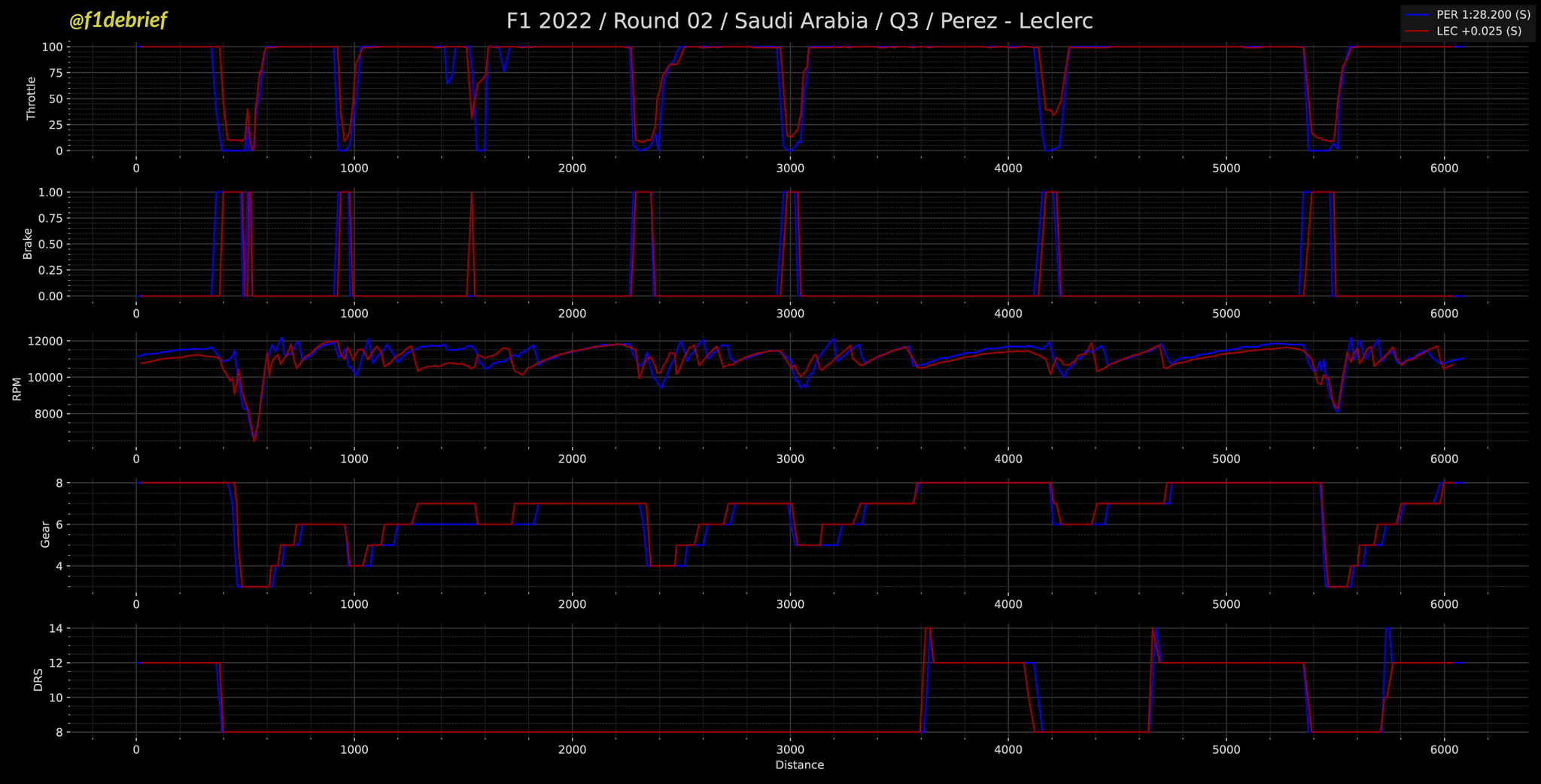The width and height of the screenshot is (1541, 784).
Task: Click the RPM y-axis label
Action: pos(17,389)
